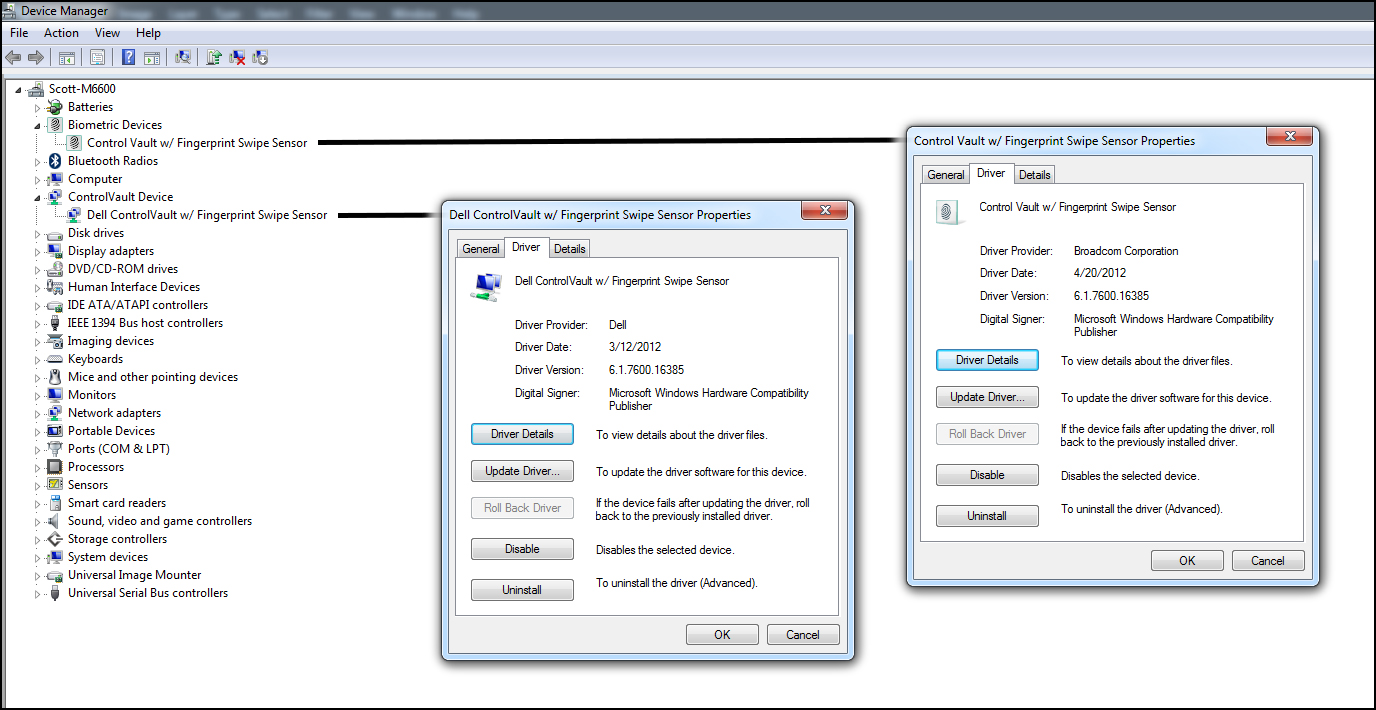Expand the IDE ATA/ATAPI controllers node
This screenshot has height=710, width=1376.
(x=38, y=305)
